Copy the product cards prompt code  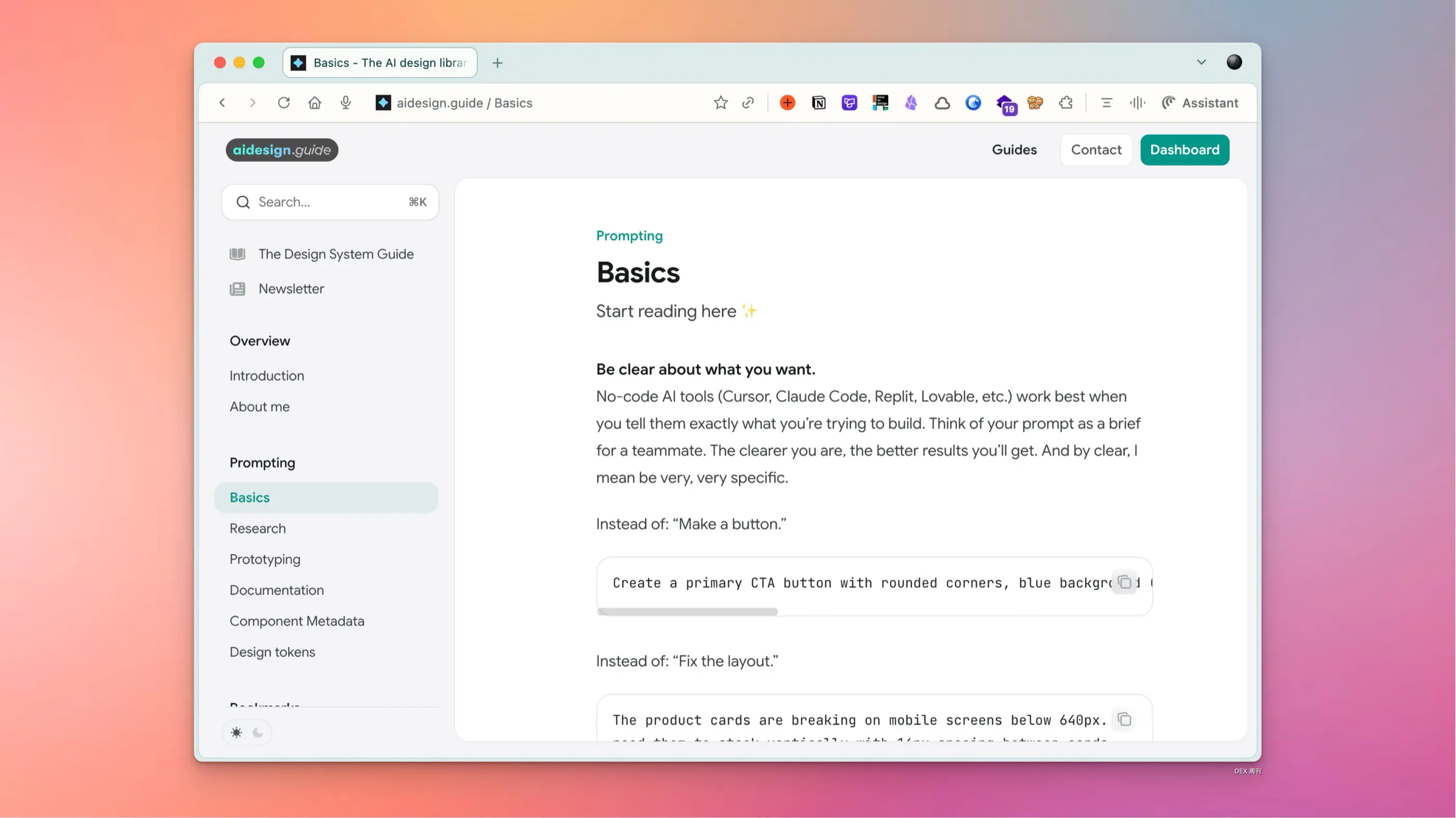(1124, 719)
